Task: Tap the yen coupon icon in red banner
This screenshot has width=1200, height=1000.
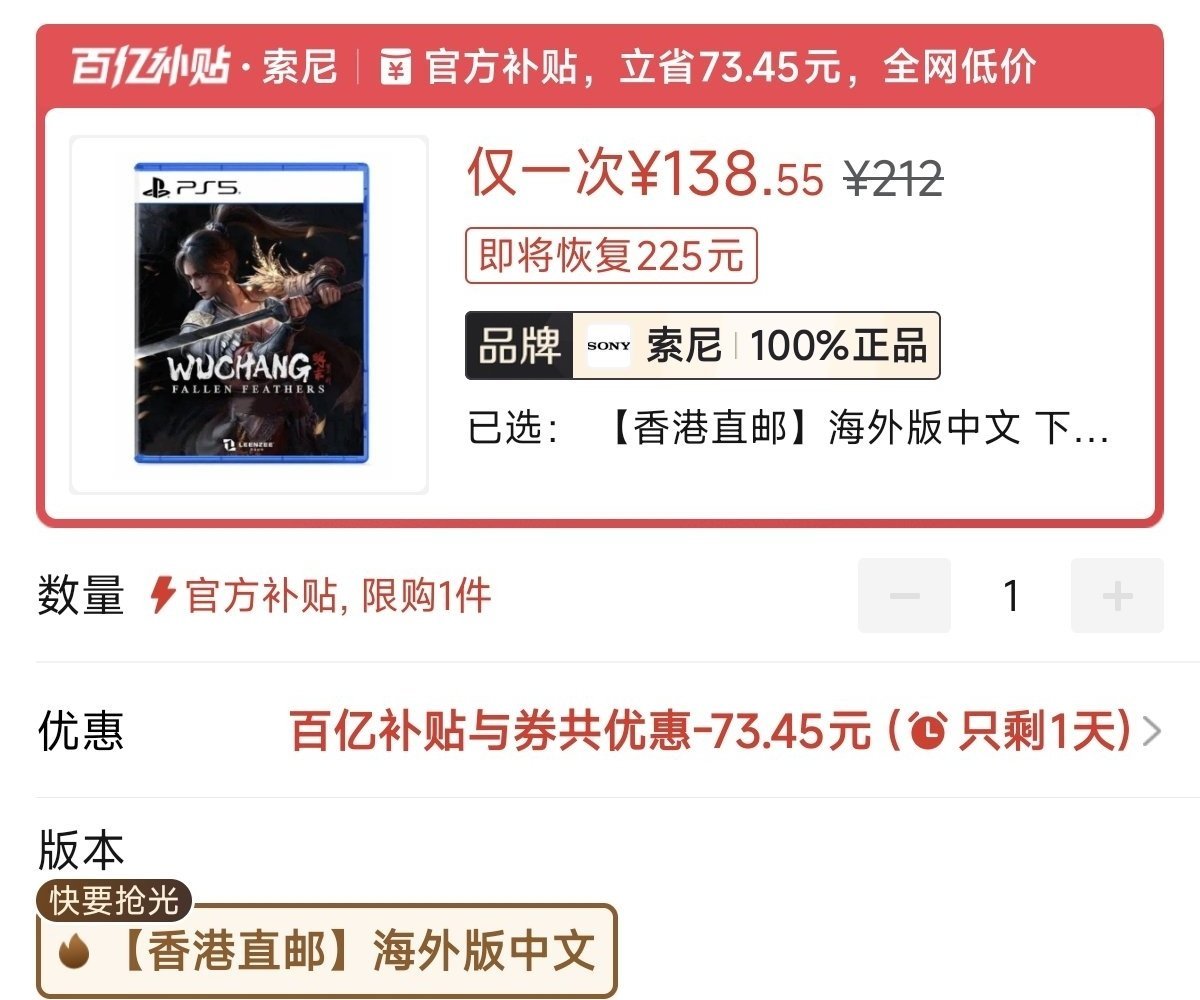Action: (x=396, y=68)
